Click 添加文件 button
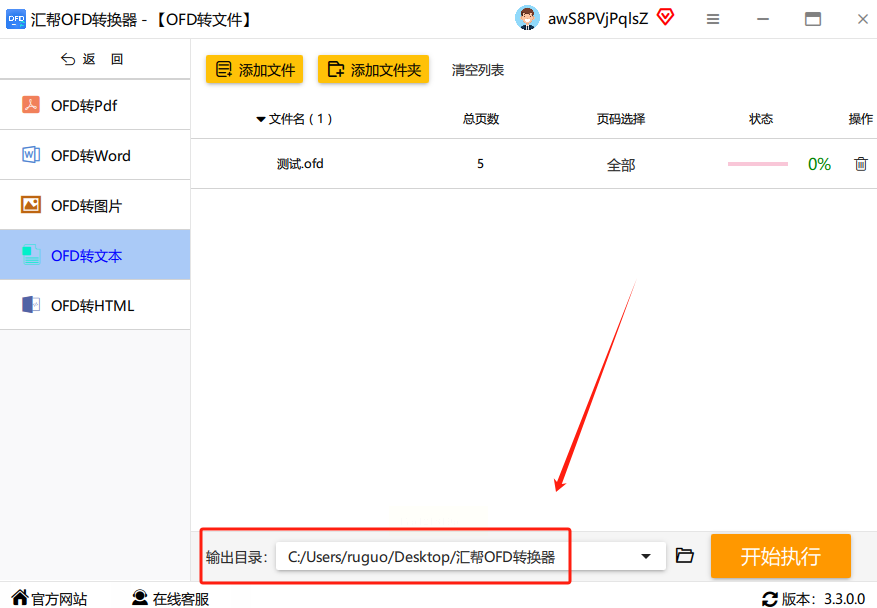 coord(254,69)
